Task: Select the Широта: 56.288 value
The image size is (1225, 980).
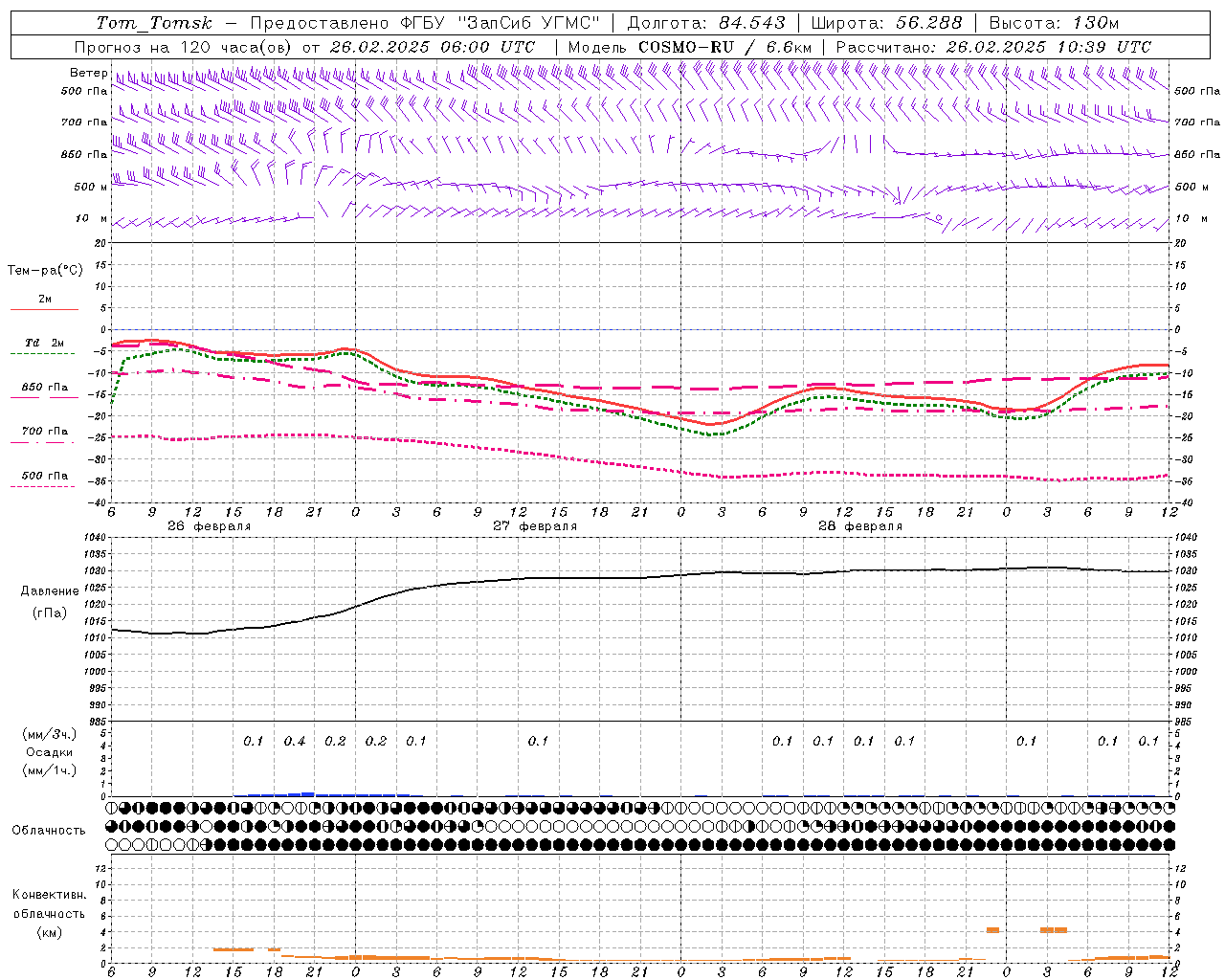Action: point(886,23)
